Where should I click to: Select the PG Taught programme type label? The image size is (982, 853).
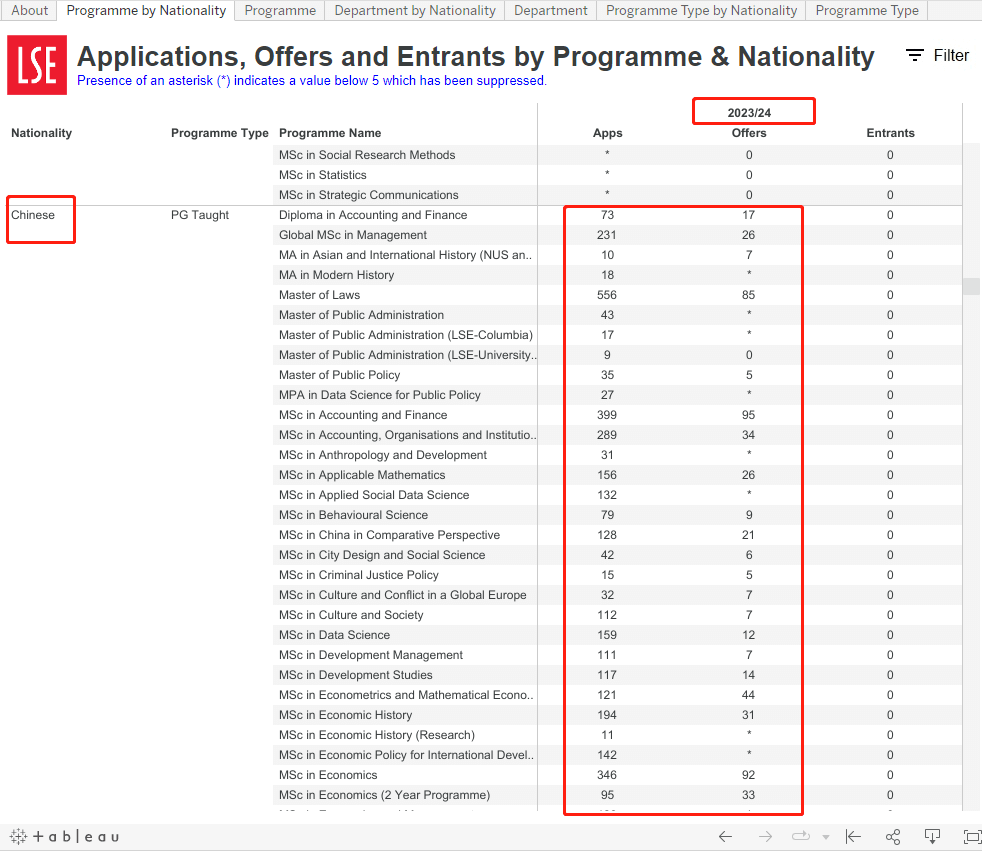pyautogui.click(x=200, y=215)
